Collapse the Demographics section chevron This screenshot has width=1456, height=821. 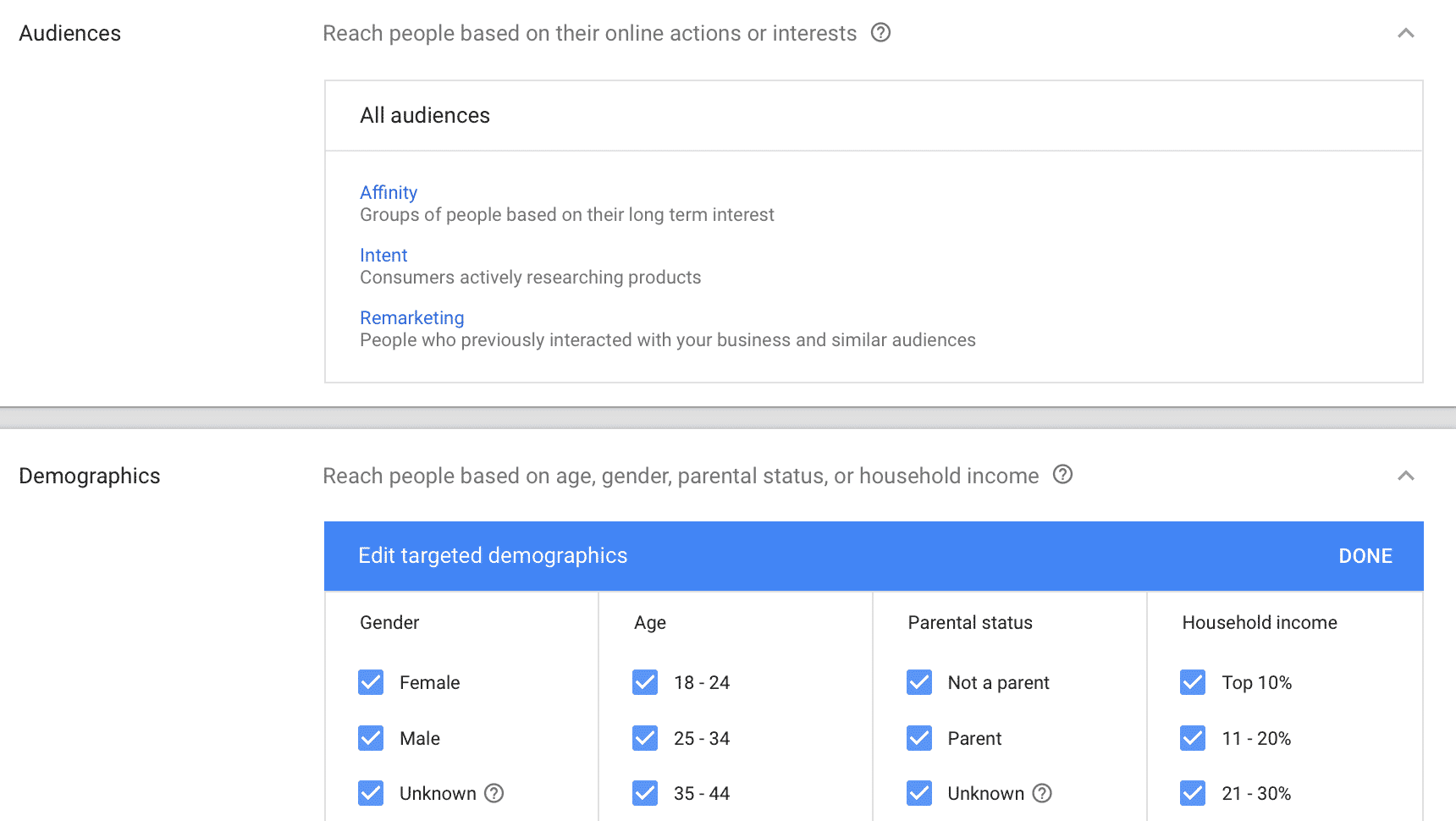1406,476
